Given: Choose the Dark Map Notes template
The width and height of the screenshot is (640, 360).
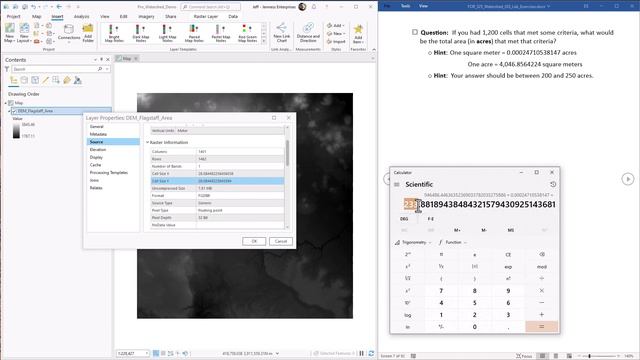Looking at the screenshot, I should (x=140, y=33).
